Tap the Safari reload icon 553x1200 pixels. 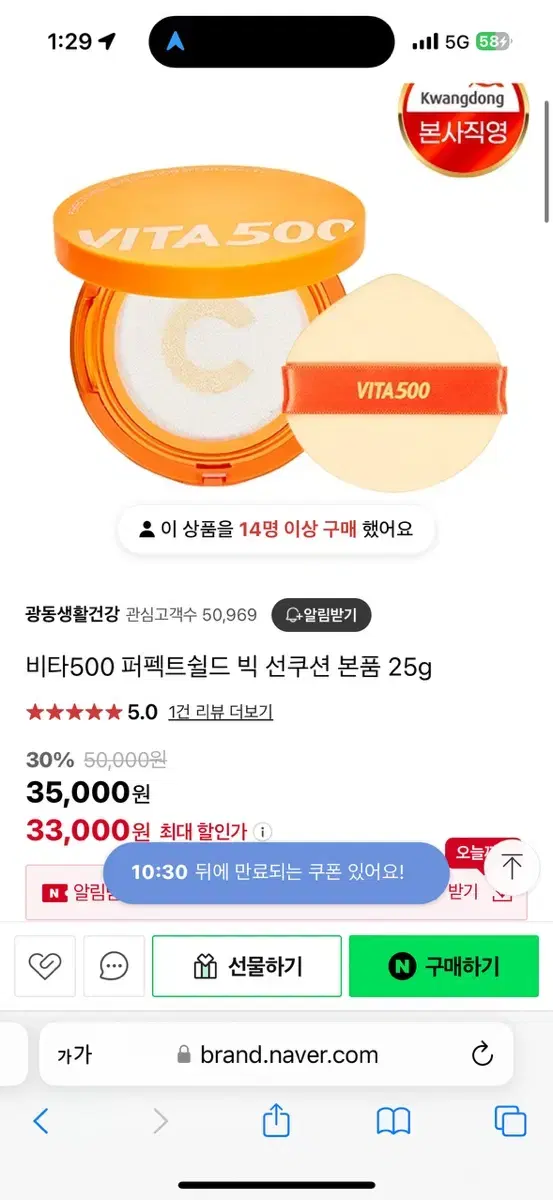coord(482,1054)
